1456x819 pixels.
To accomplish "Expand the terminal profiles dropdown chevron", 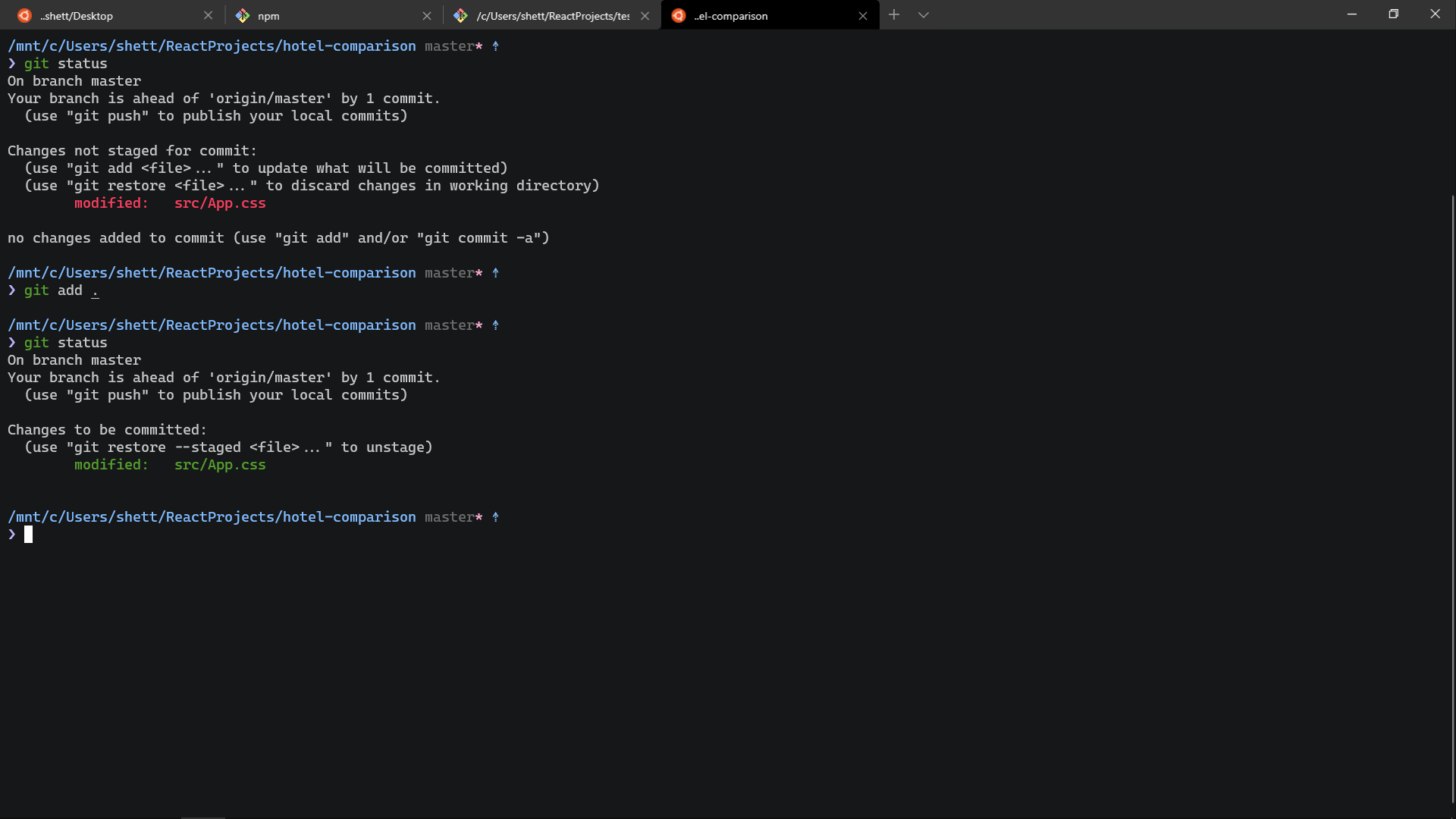I will coord(923,14).
